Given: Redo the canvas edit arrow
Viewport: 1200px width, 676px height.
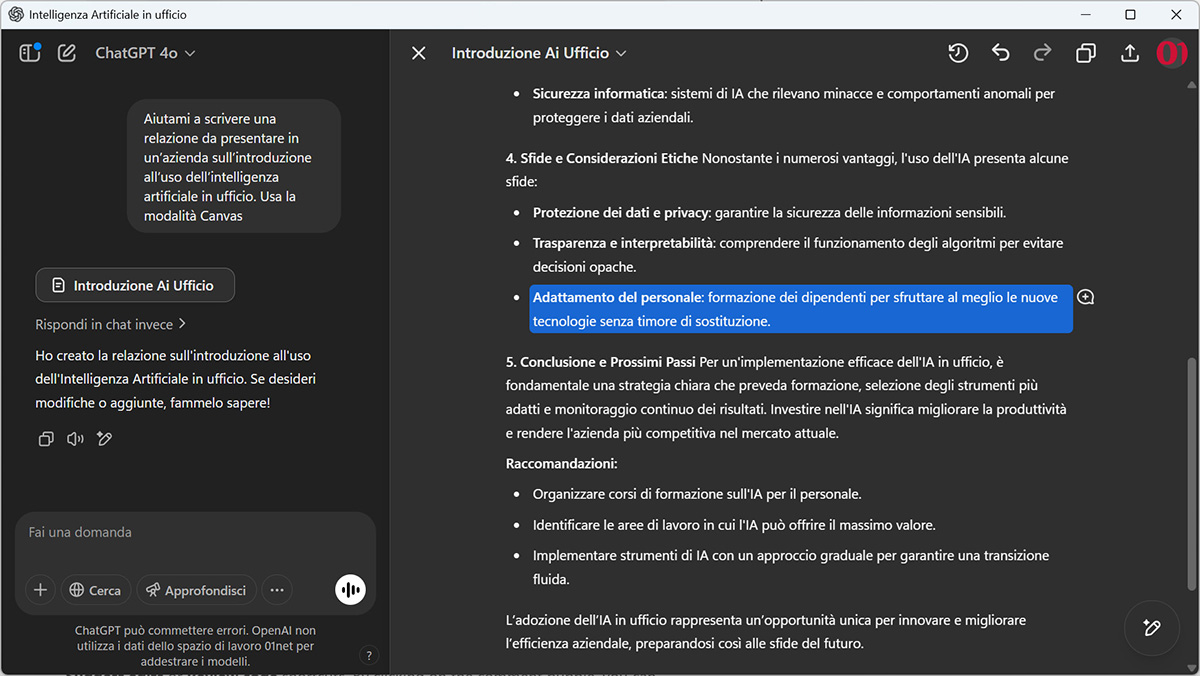Looking at the screenshot, I should (x=1043, y=53).
